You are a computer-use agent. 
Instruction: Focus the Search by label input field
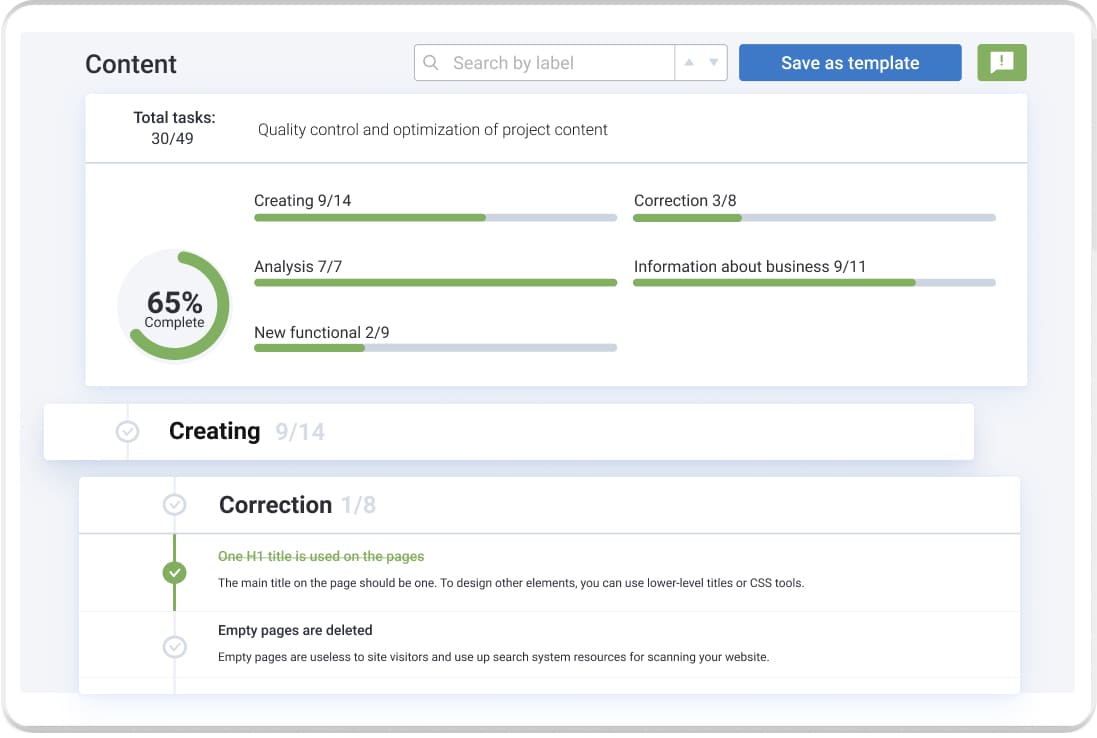click(558, 63)
